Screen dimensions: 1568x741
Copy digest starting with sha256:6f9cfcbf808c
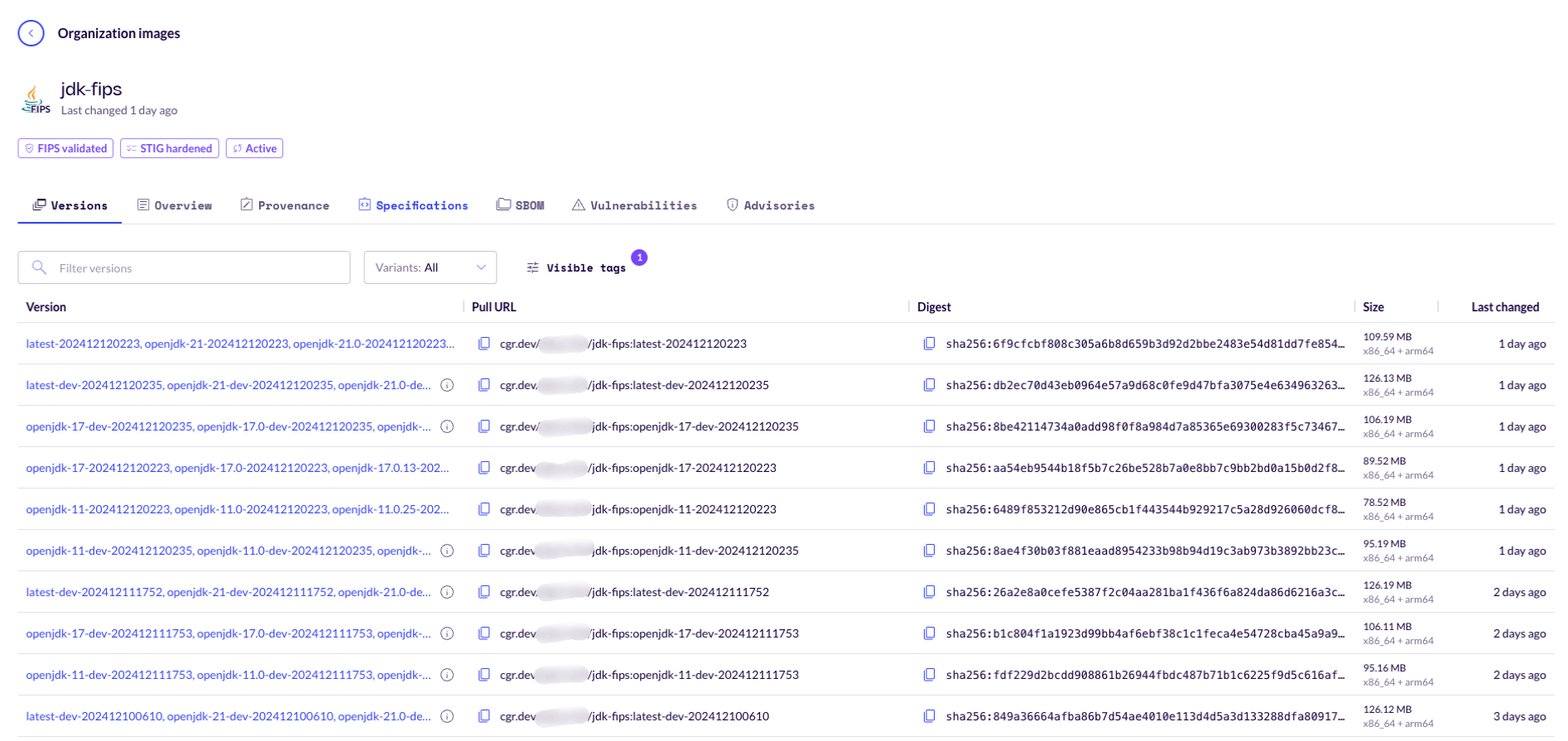929,344
